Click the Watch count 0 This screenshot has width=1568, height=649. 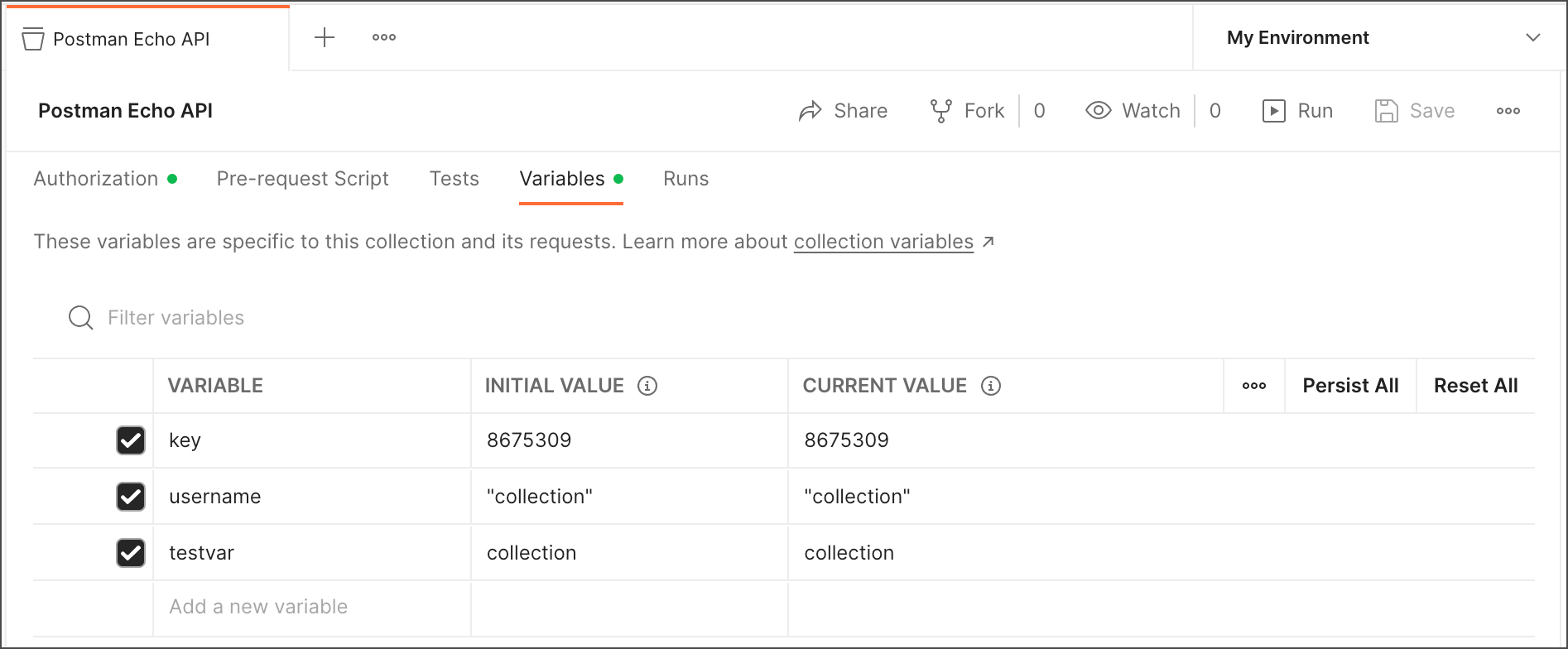click(1215, 111)
